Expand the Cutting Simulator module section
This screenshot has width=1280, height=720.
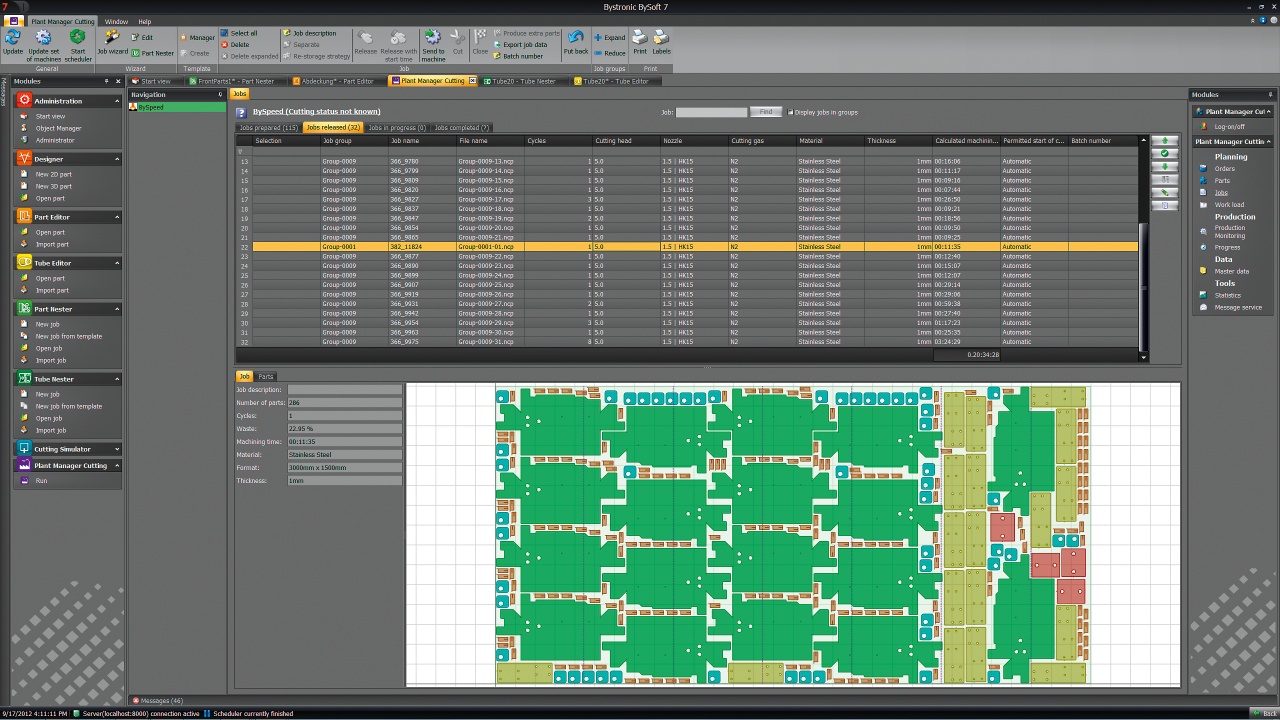pos(117,449)
